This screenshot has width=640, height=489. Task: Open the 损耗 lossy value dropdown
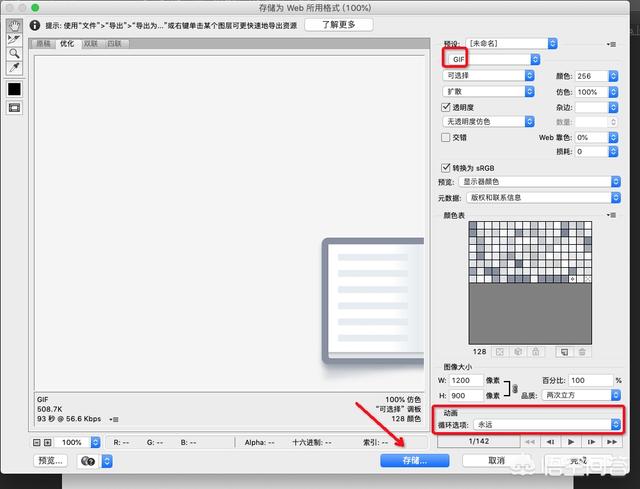coord(597,151)
